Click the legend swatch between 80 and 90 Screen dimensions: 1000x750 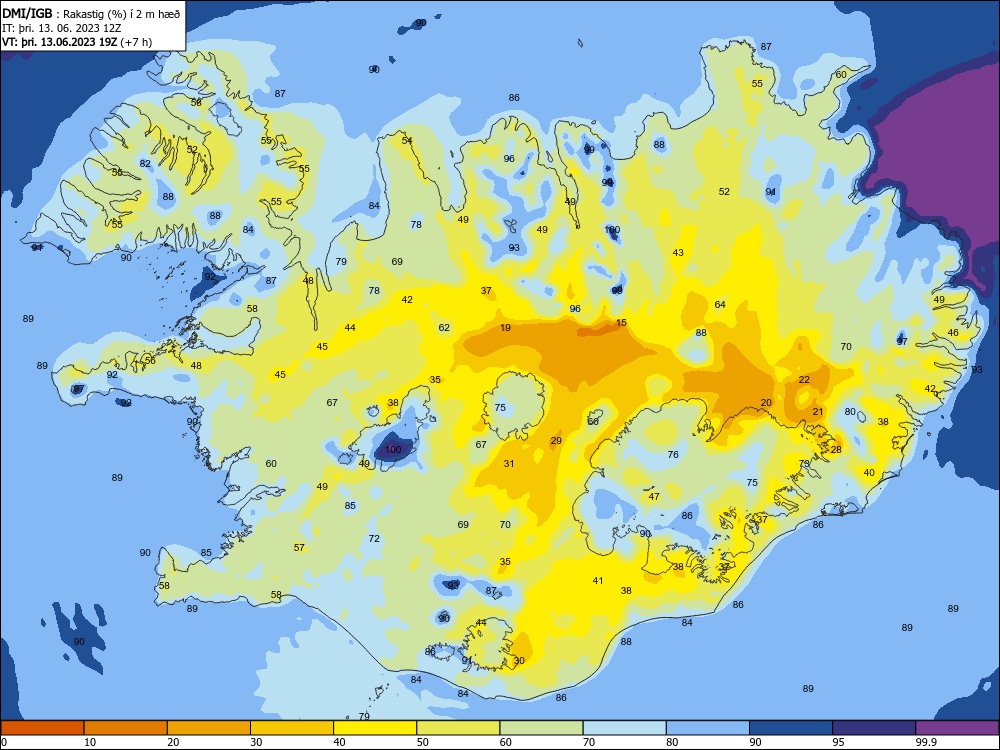[707, 728]
